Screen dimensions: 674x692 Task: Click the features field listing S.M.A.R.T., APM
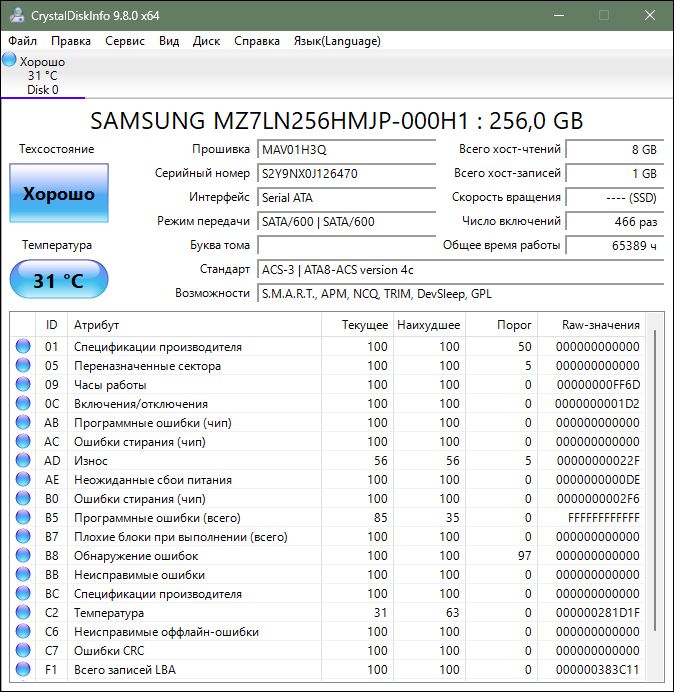[460, 293]
